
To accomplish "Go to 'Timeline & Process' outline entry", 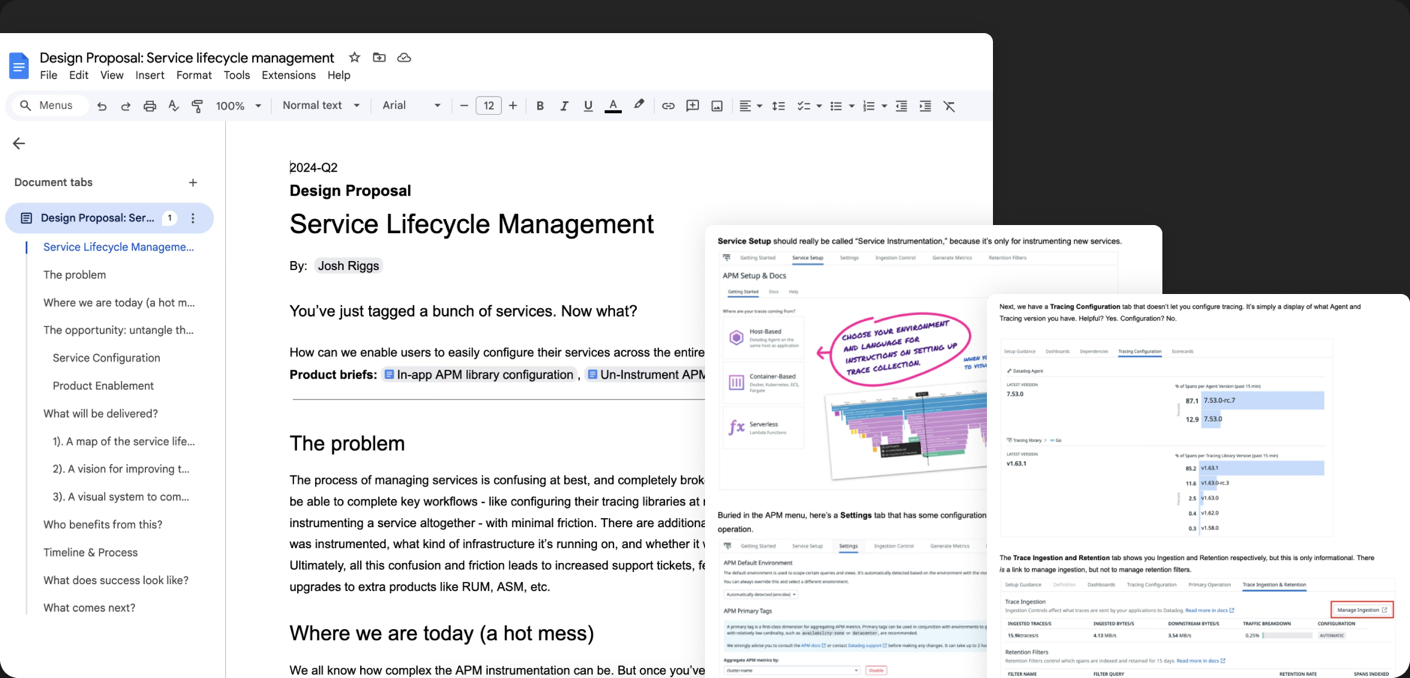I will coord(90,552).
